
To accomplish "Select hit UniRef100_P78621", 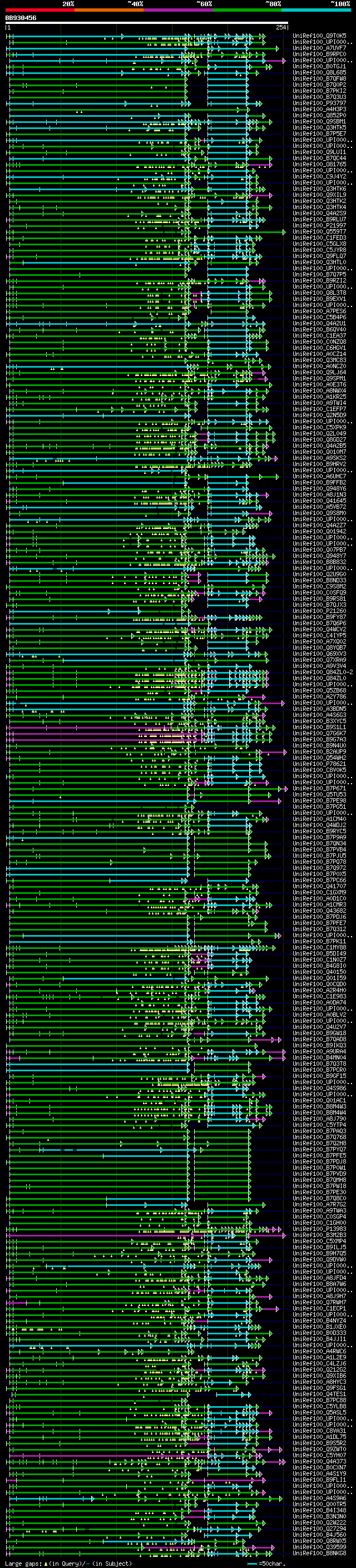I will click(x=319, y=764).
